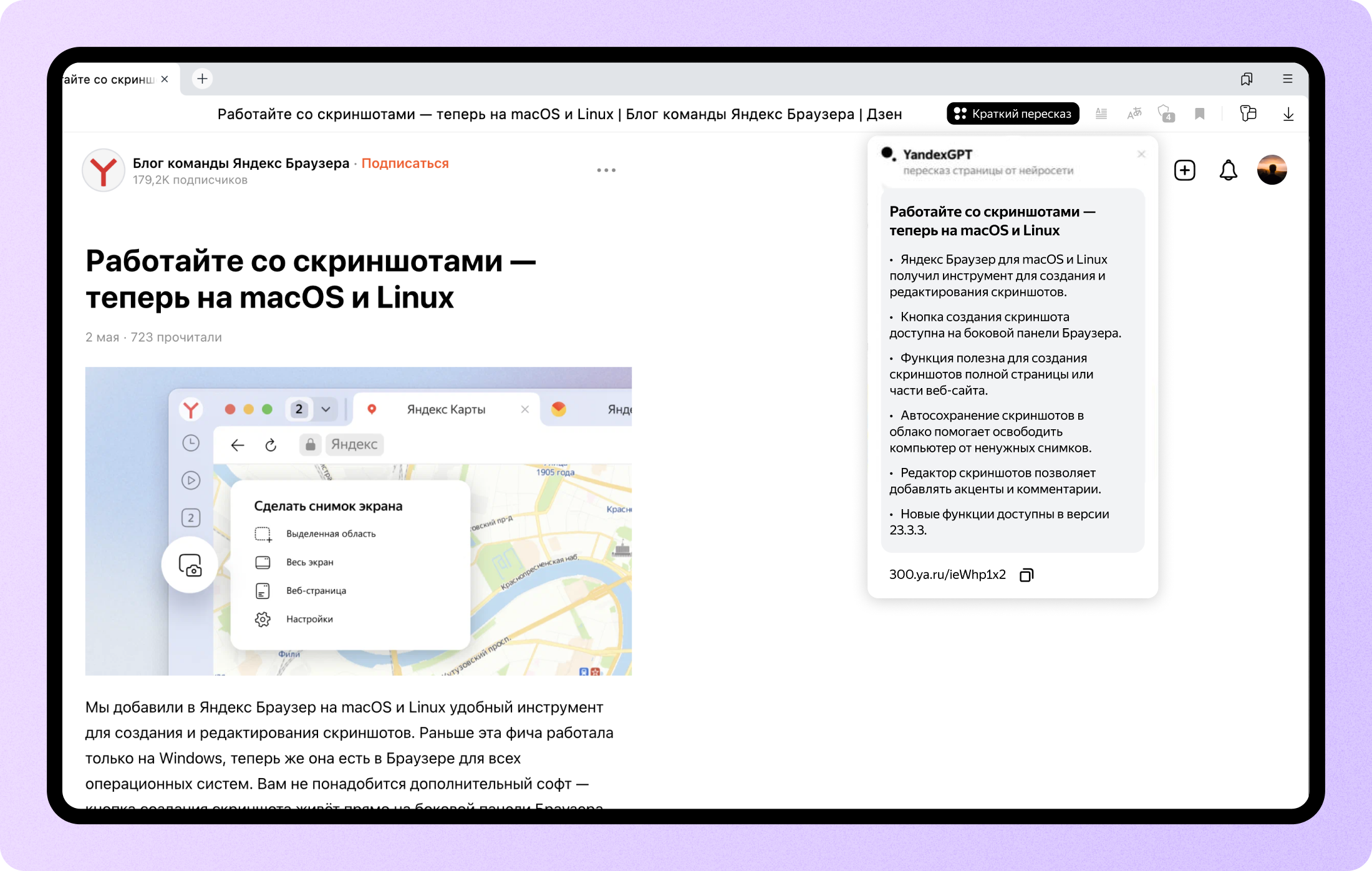Open notifications bell icon
Image resolution: width=1372 pixels, height=871 pixels.
[1228, 170]
